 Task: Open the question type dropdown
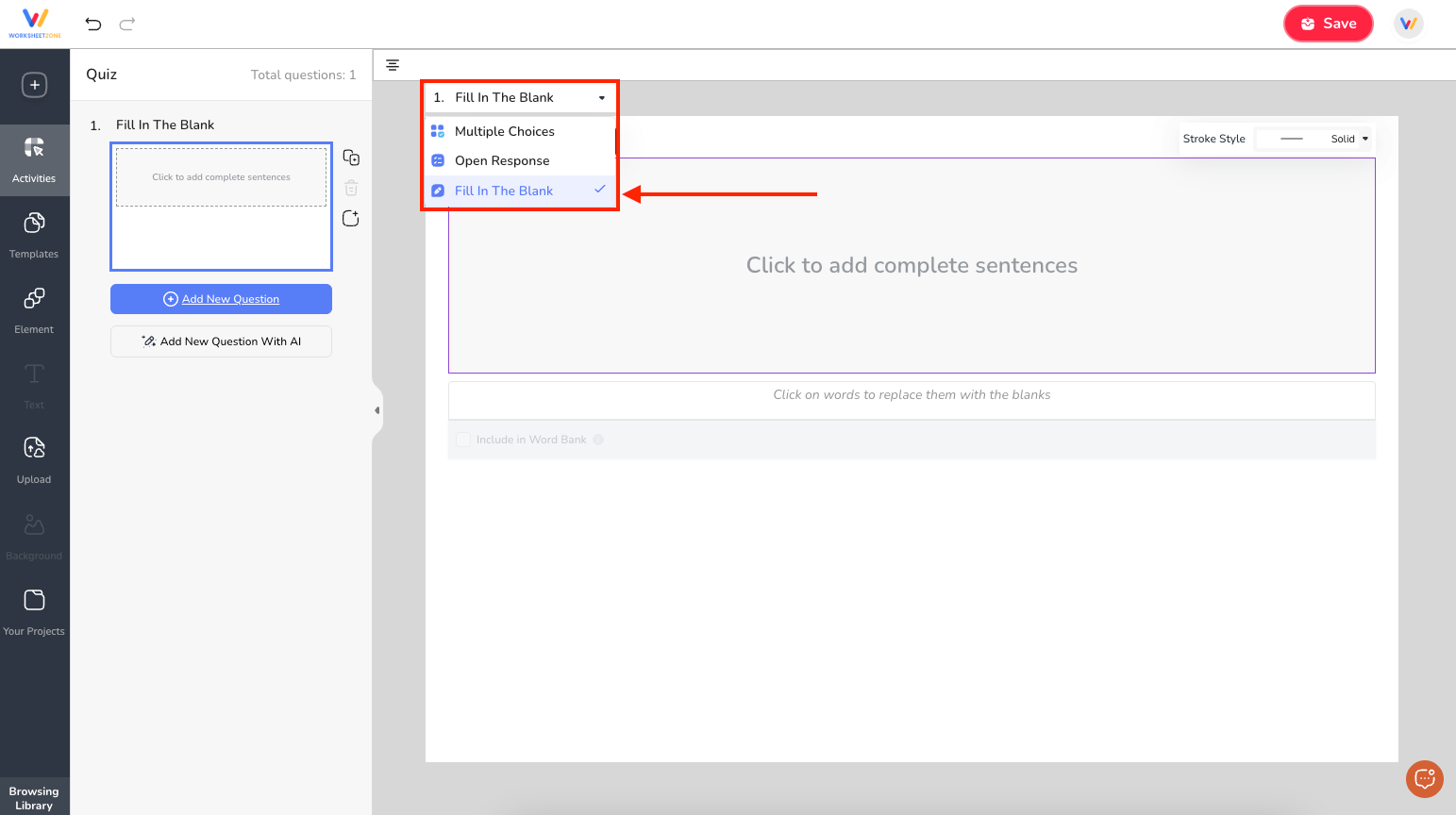(x=601, y=97)
